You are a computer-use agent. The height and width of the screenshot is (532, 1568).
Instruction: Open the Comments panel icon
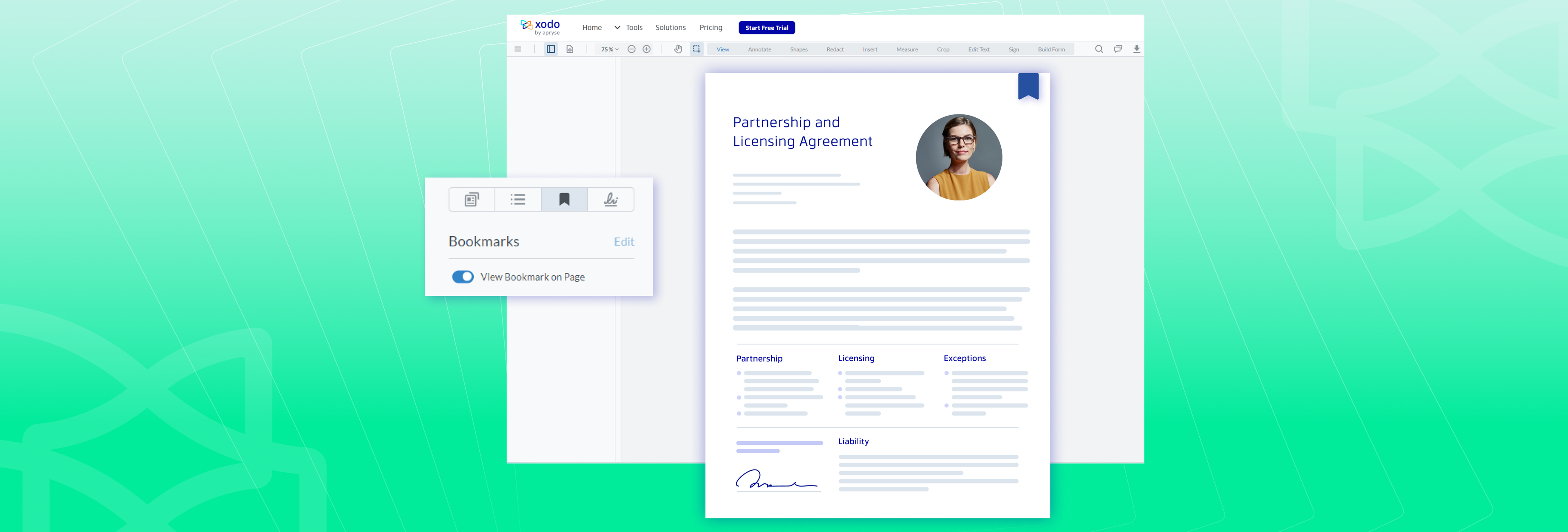pos(1118,49)
